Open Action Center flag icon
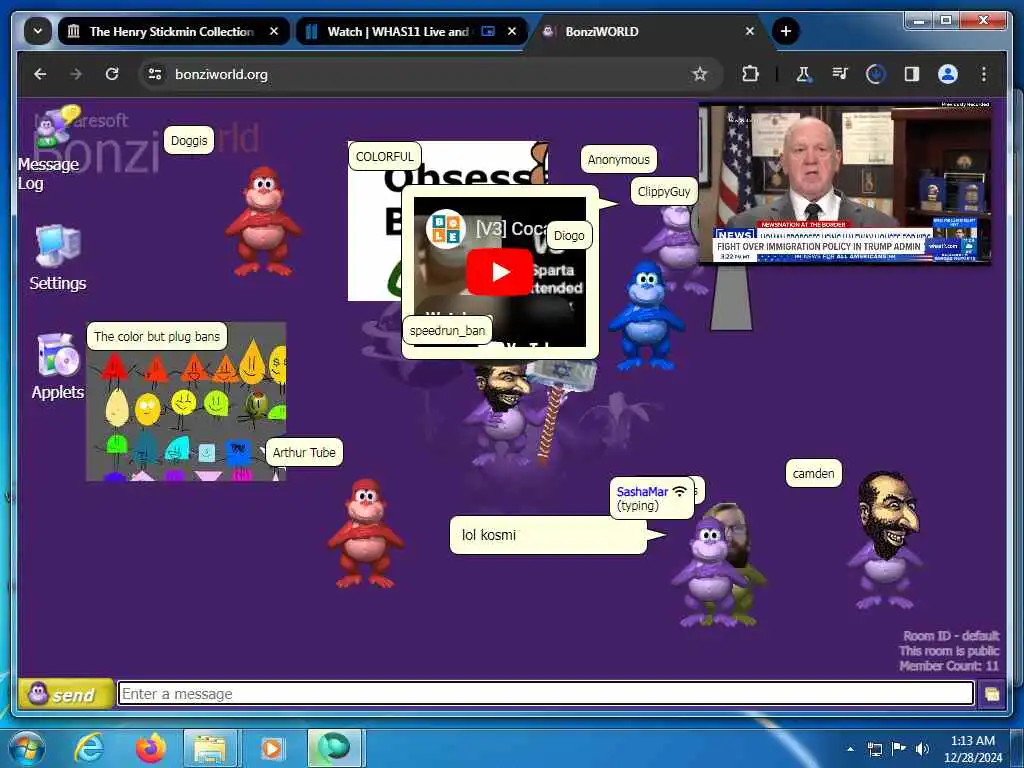The width and height of the screenshot is (1024, 768). pos(898,749)
